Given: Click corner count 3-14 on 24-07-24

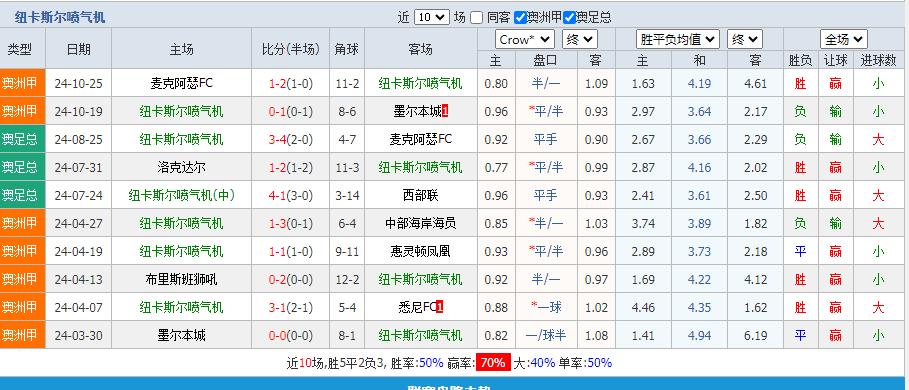Looking at the screenshot, I should (347, 195).
